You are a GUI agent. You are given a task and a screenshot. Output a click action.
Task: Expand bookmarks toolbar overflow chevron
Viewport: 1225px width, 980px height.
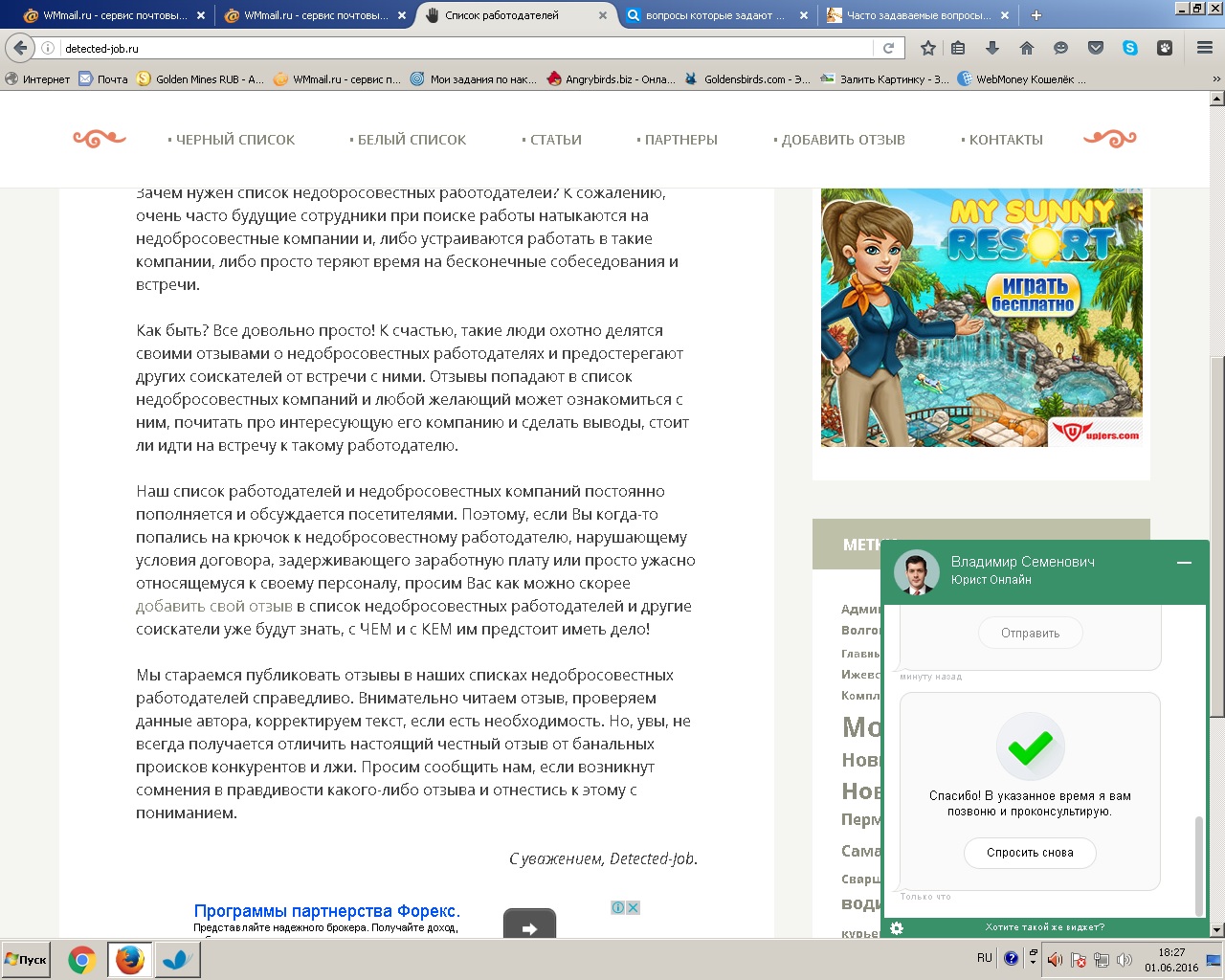click(1216, 79)
